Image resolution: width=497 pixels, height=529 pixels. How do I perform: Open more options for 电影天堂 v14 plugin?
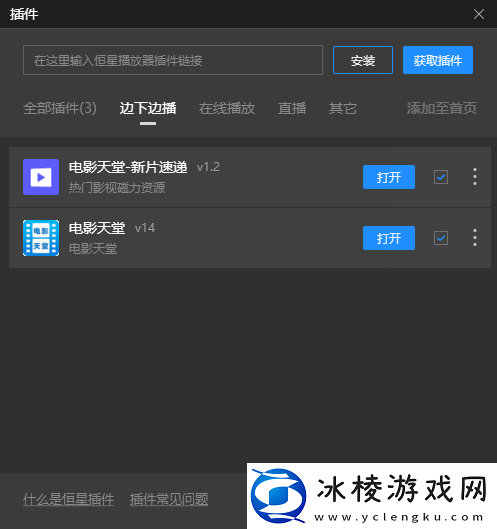(x=475, y=238)
